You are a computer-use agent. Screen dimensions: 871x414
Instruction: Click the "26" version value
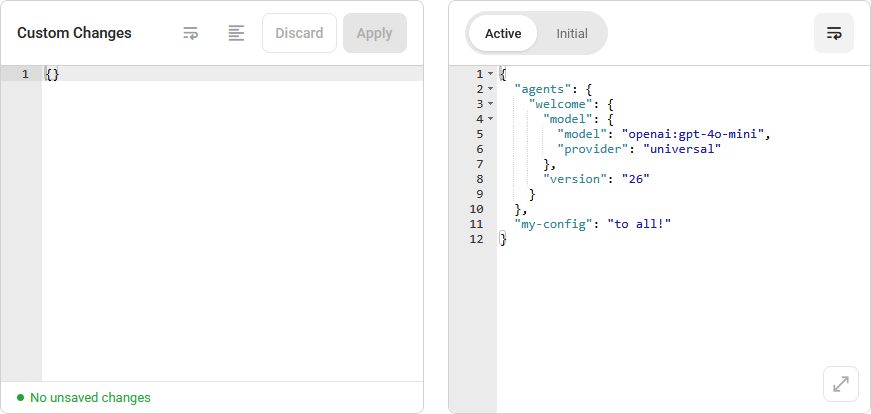click(x=636, y=179)
